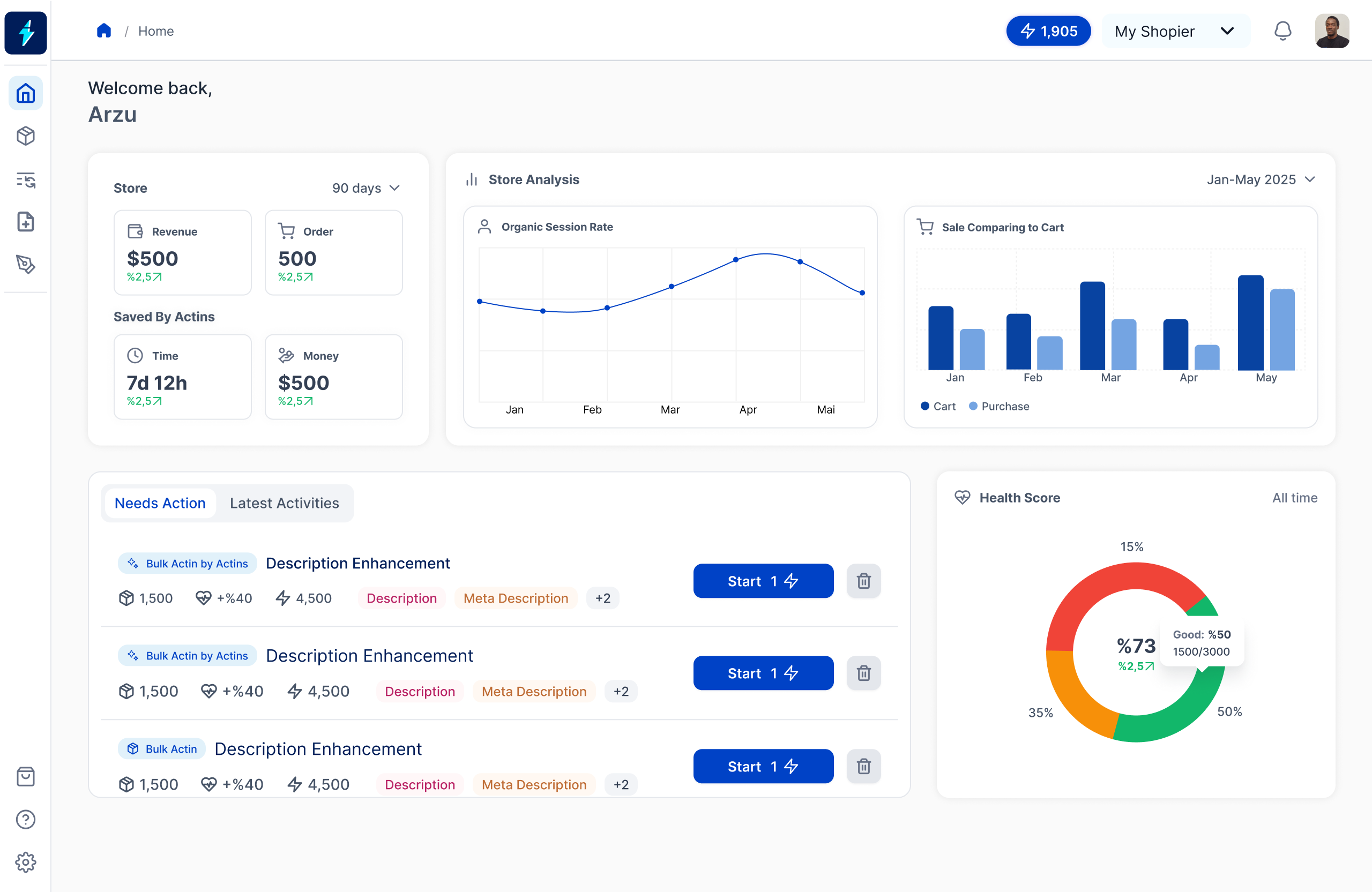1372x892 pixels.
Task: Open the Products cube icon in sidebar
Action: (x=25, y=136)
